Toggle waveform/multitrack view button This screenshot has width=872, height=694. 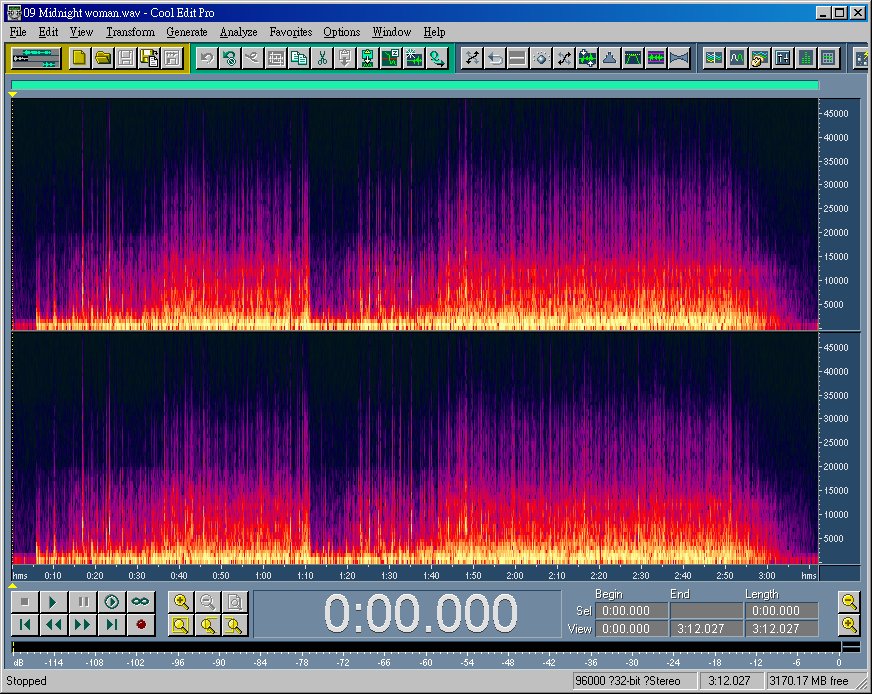pyautogui.click(x=36, y=58)
